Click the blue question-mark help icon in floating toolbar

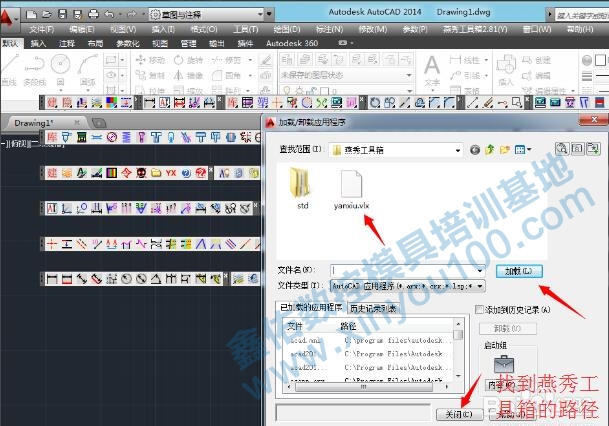coord(186,173)
